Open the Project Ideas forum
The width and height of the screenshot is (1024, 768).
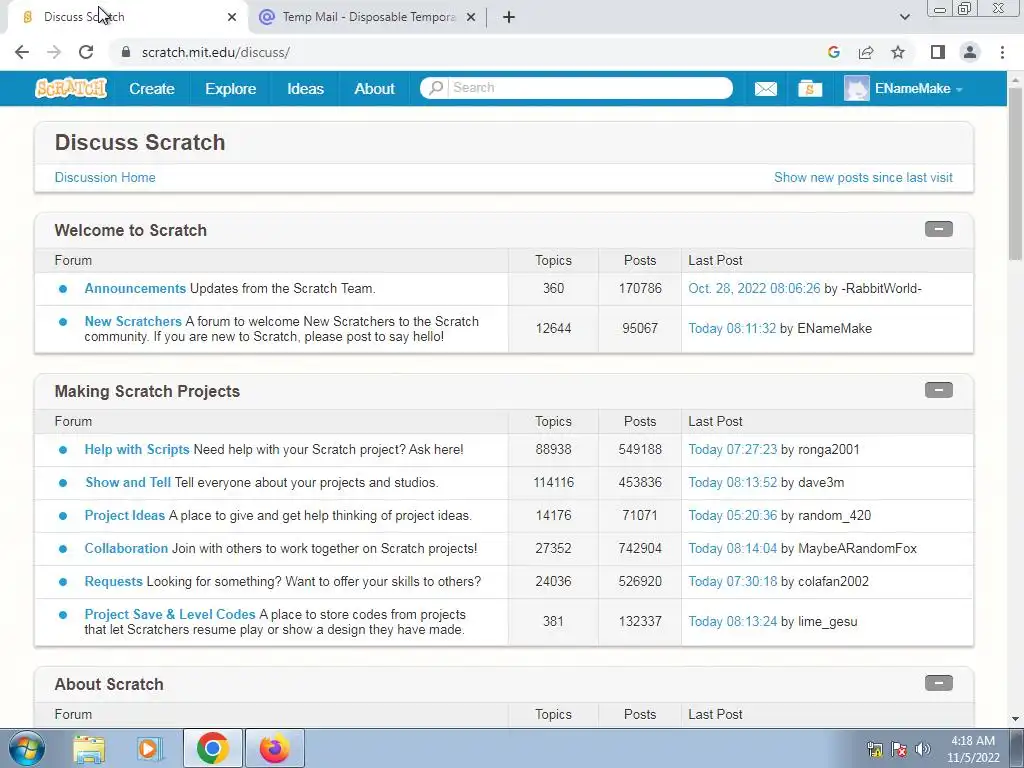point(125,515)
